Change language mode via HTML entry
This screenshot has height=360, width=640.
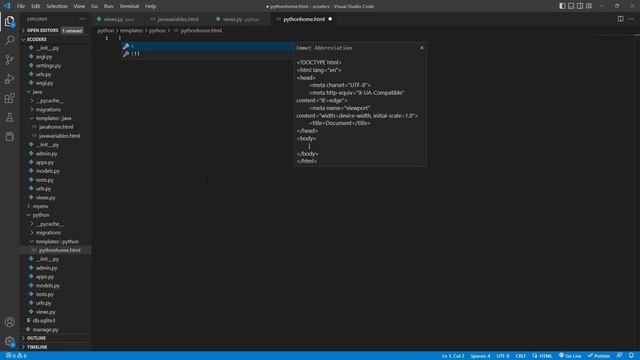(542, 356)
